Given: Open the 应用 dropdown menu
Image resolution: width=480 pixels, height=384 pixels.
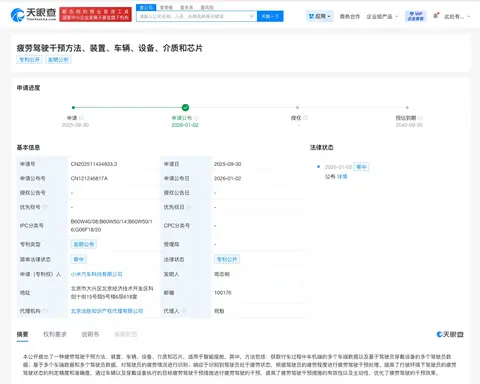Looking at the screenshot, I should (320, 16).
